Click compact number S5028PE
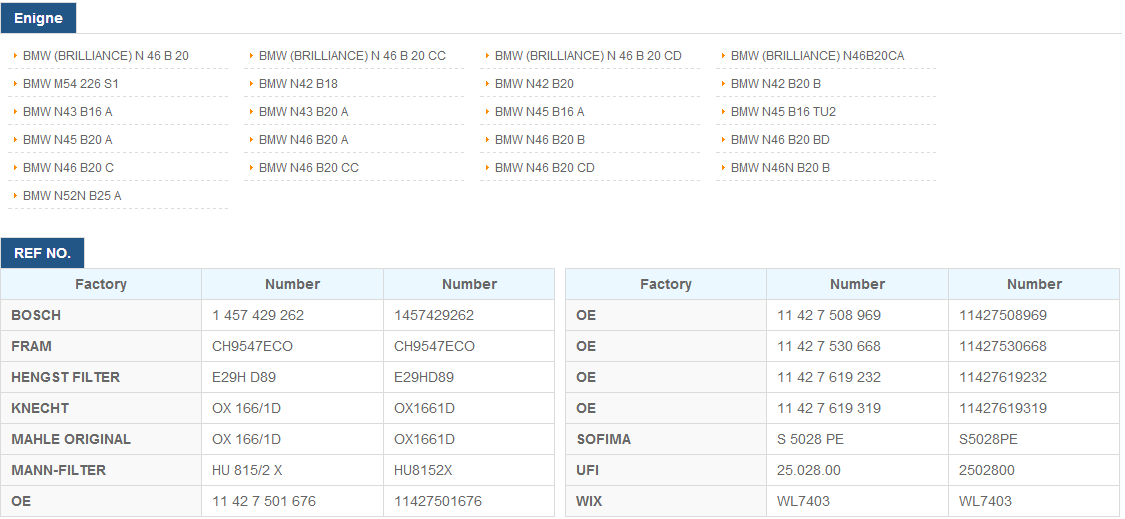This screenshot has width=1125, height=519. click(988, 439)
